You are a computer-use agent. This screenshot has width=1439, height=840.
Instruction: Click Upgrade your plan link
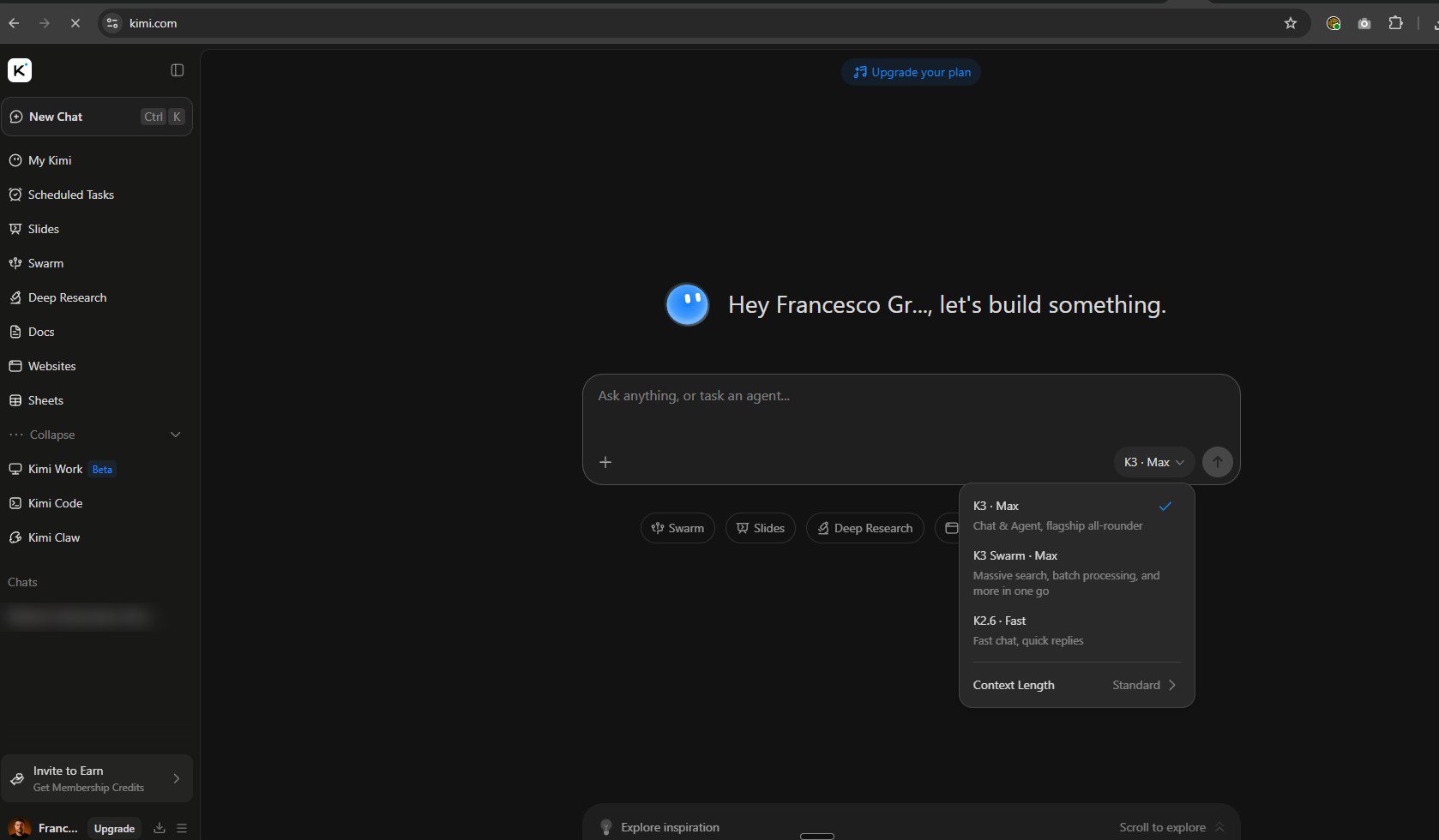(911, 72)
